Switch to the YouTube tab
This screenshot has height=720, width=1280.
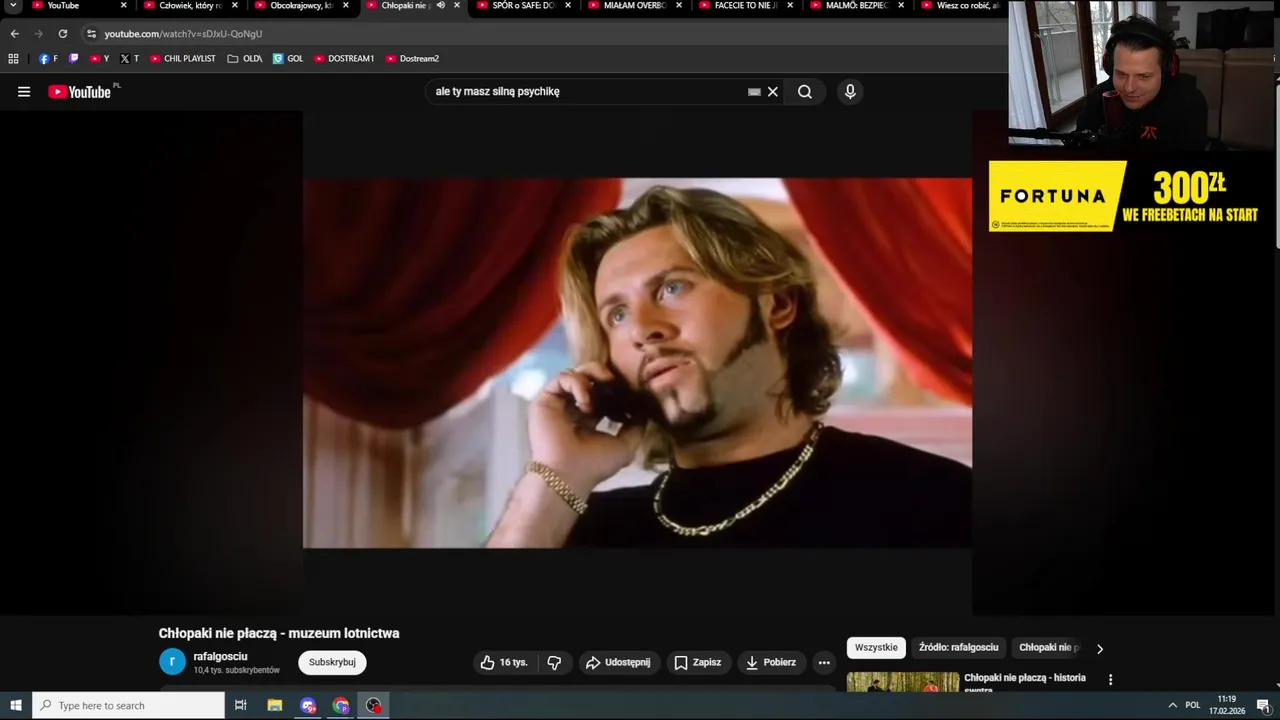63,5
